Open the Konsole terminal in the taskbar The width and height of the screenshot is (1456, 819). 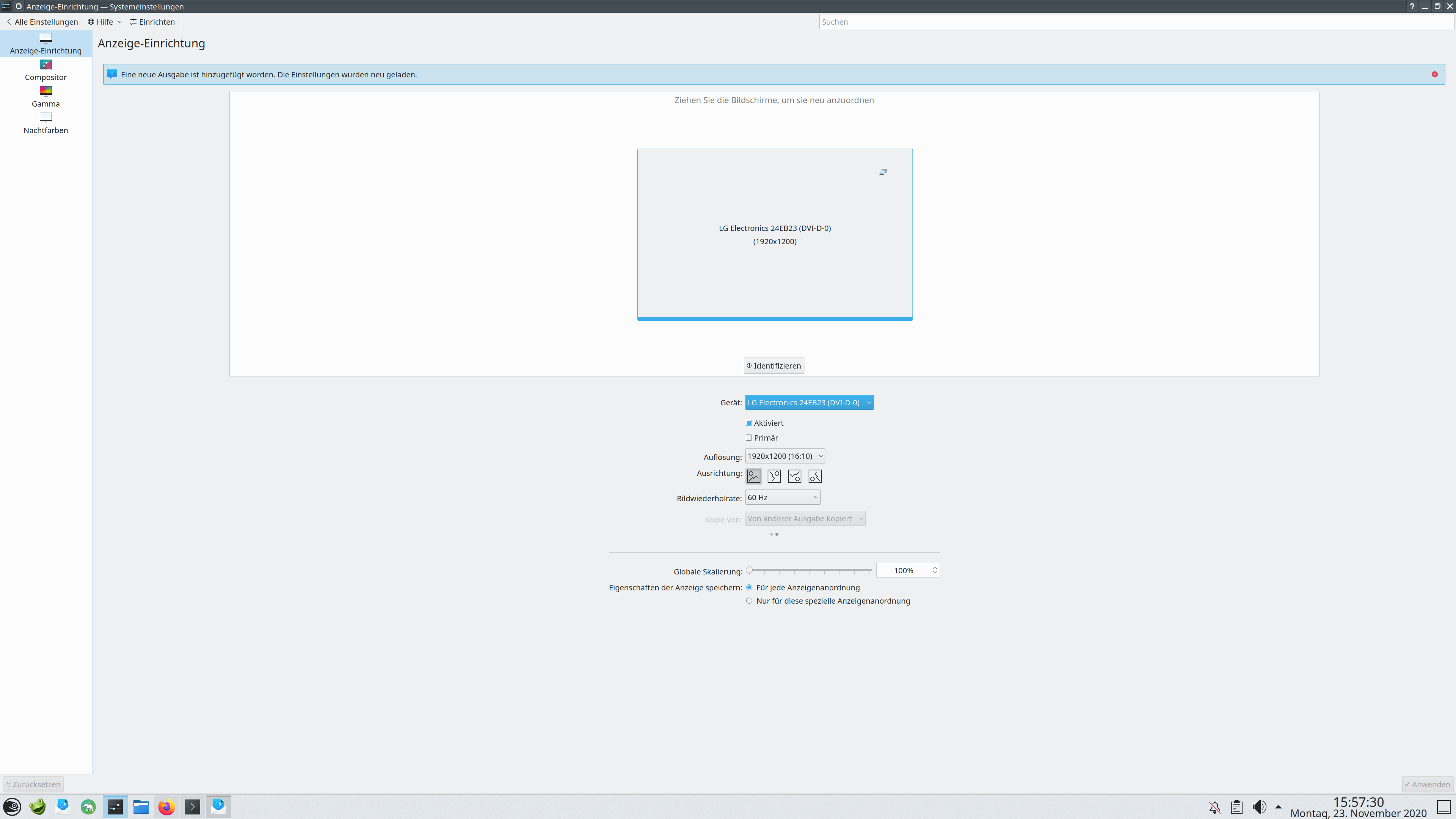[192, 806]
